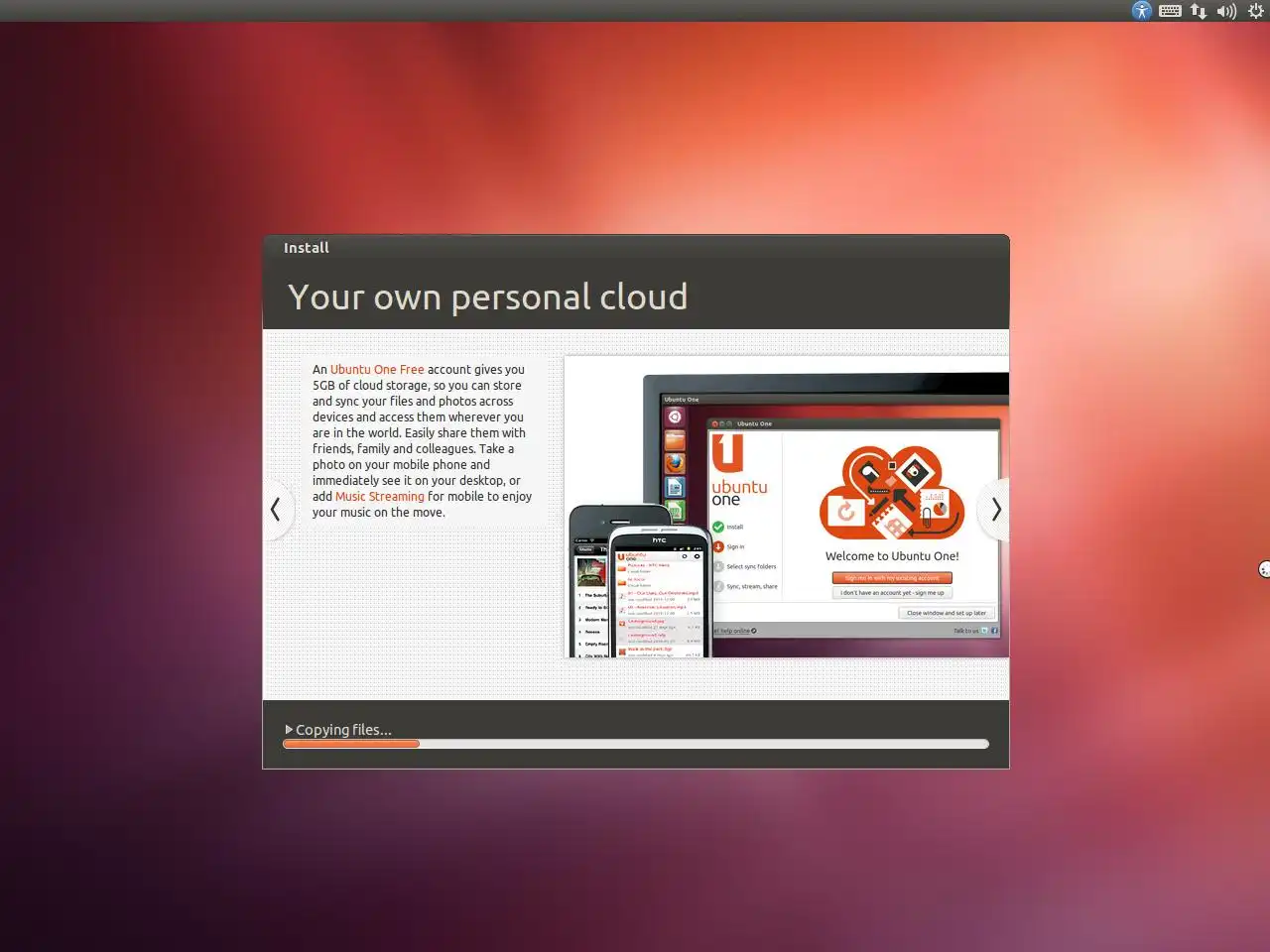This screenshot has height=952, width=1270.
Task: Follow the Ubuntu One Free link
Action: click(x=377, y=369)
